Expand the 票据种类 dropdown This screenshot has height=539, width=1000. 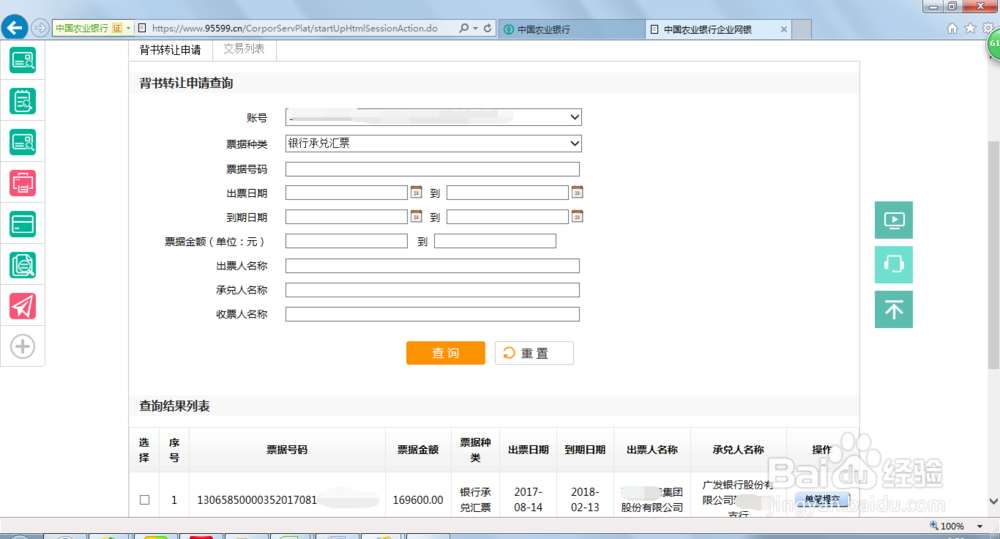(x=575, y=143)
